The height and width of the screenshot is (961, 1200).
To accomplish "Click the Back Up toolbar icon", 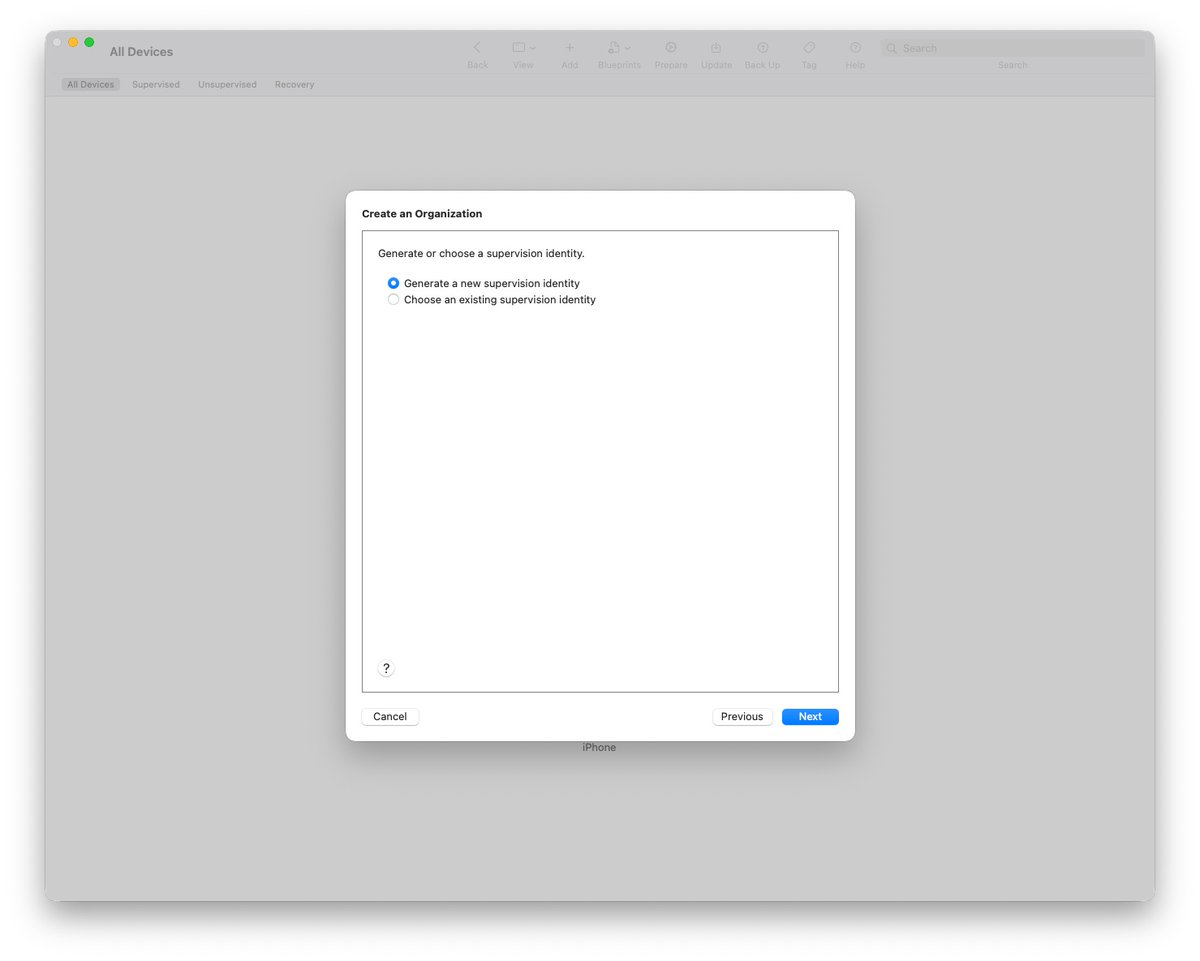I will pyautogui.click(x=762, y=48).
